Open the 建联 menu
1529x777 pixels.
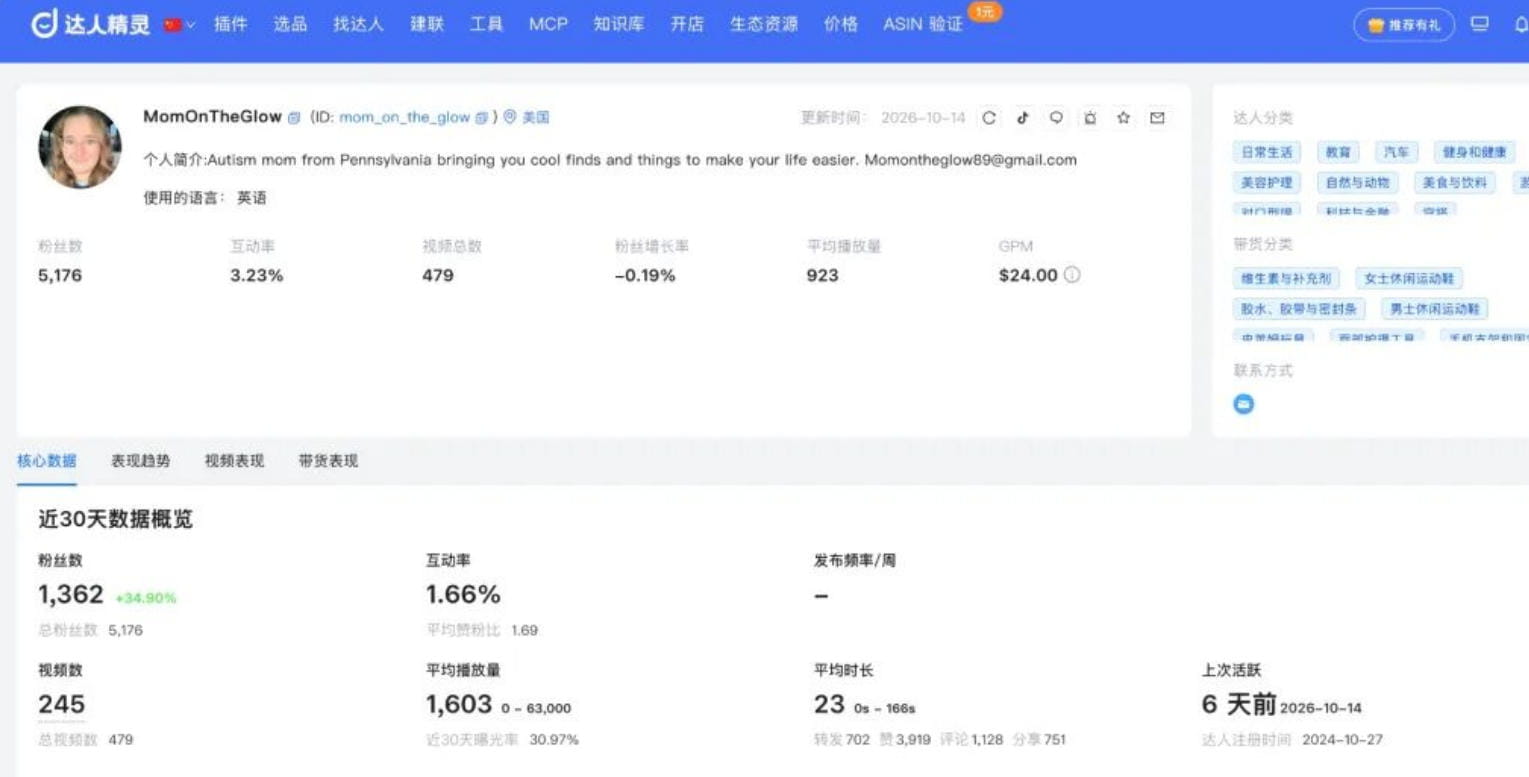[x=427, y=24]
